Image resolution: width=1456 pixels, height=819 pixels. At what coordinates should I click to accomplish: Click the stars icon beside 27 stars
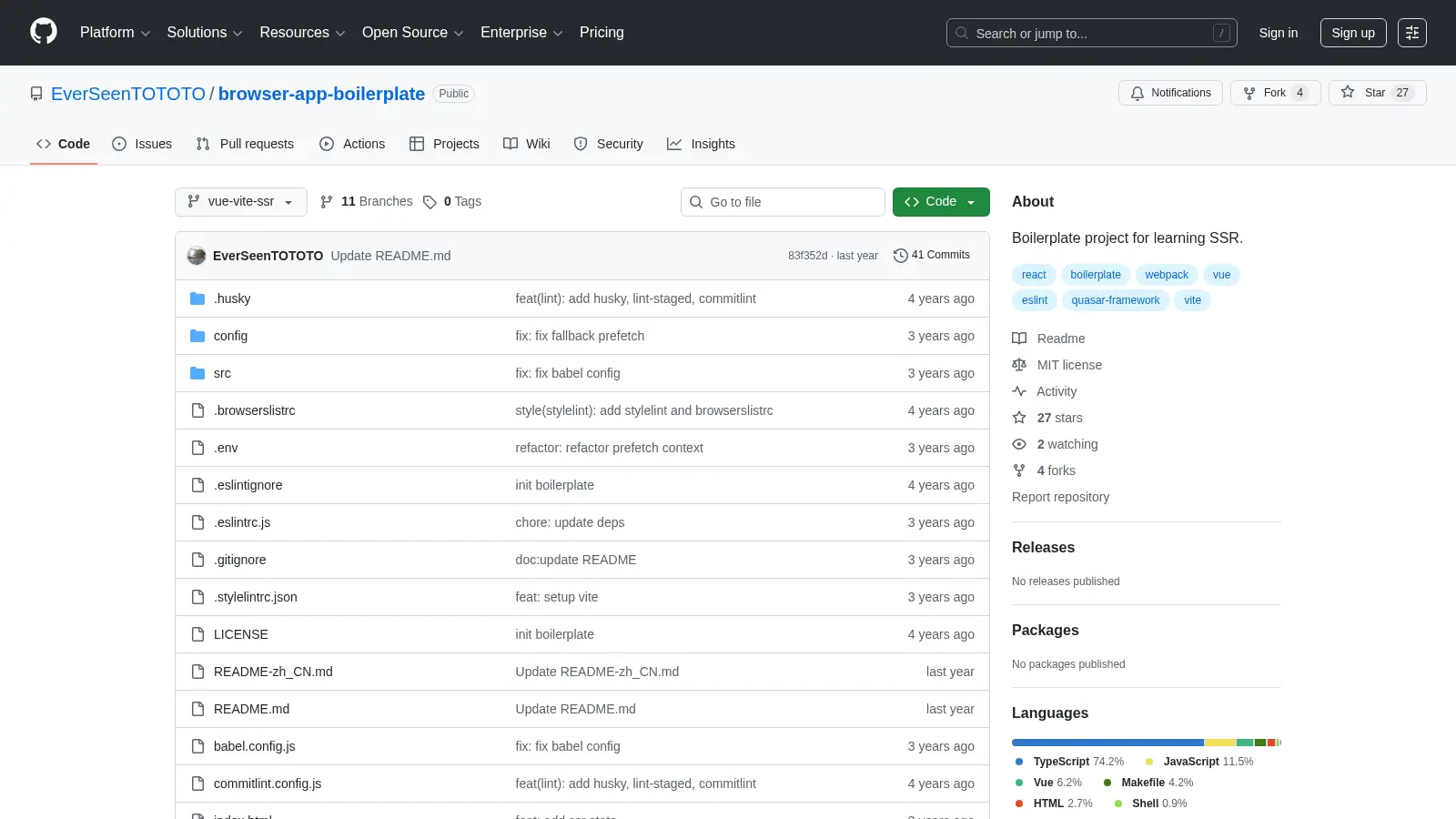pos(1019,418)
